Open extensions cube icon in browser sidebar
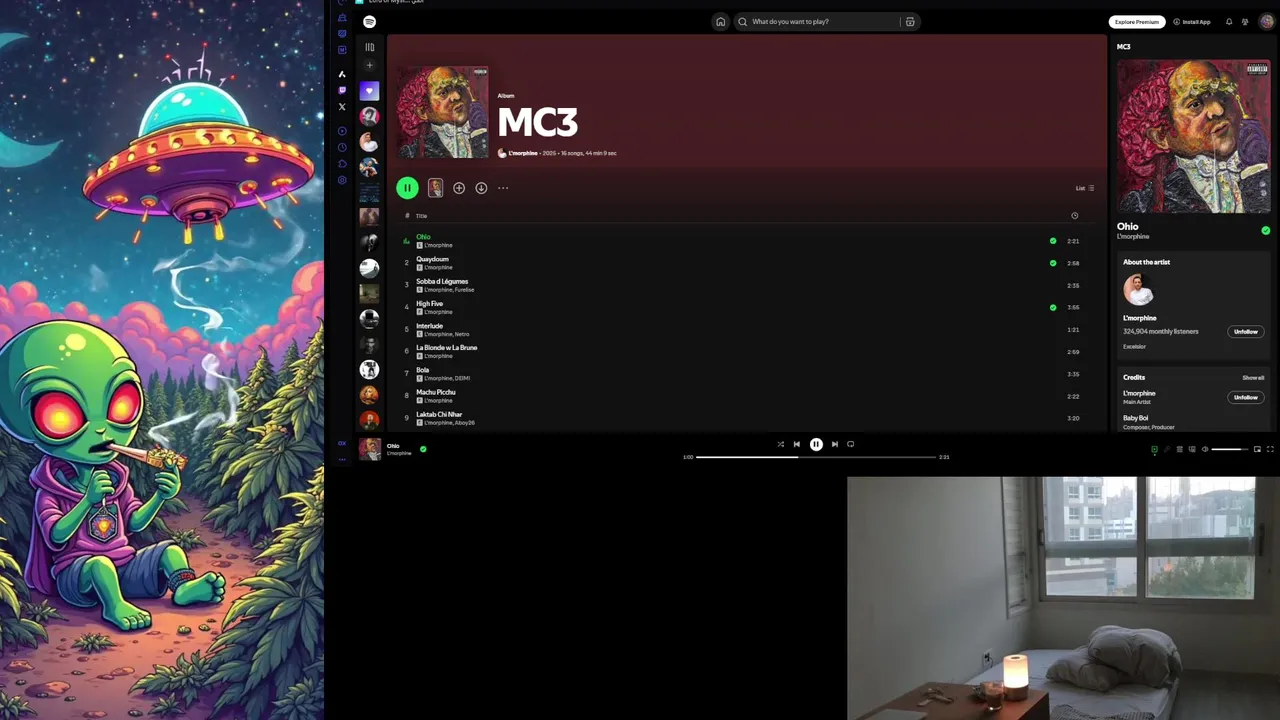The image size is (1280, 720). [342, 163]
